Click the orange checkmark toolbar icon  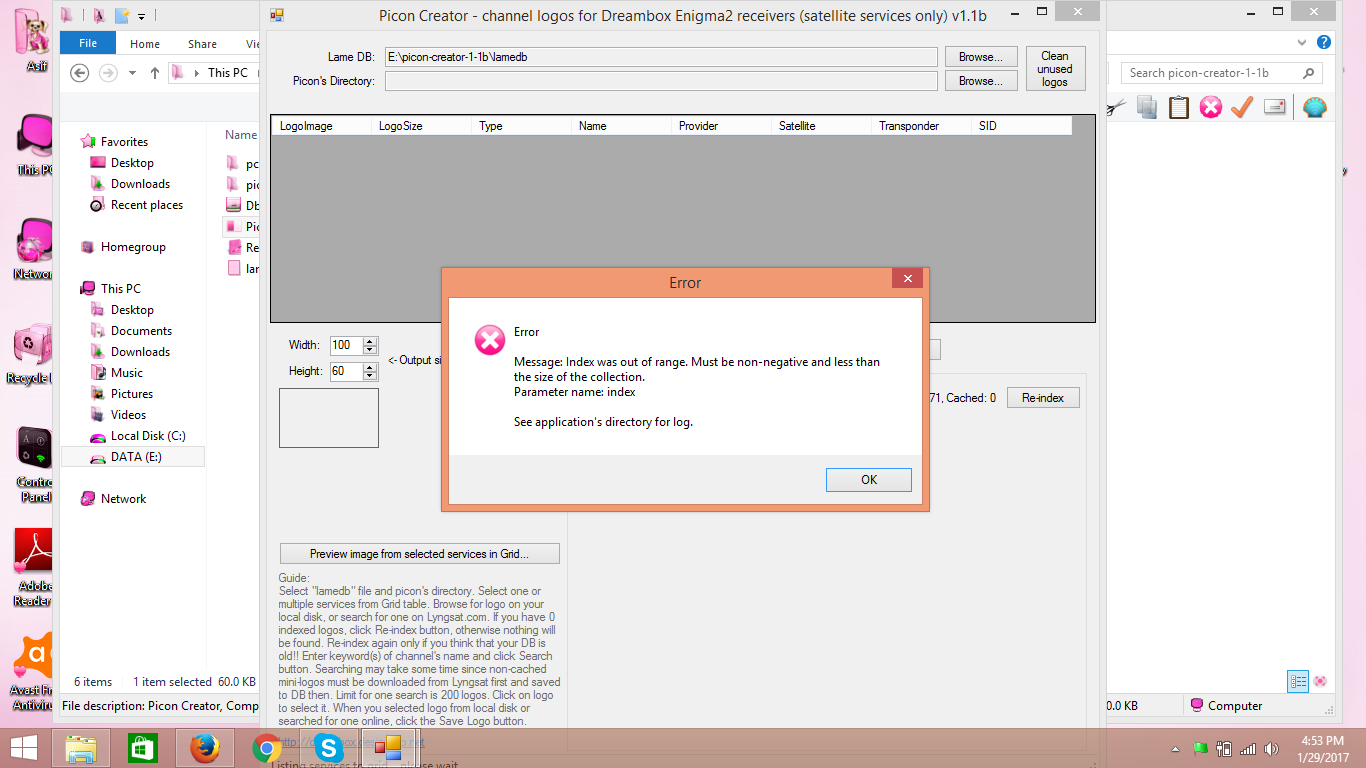click(x=1242, y=107)
